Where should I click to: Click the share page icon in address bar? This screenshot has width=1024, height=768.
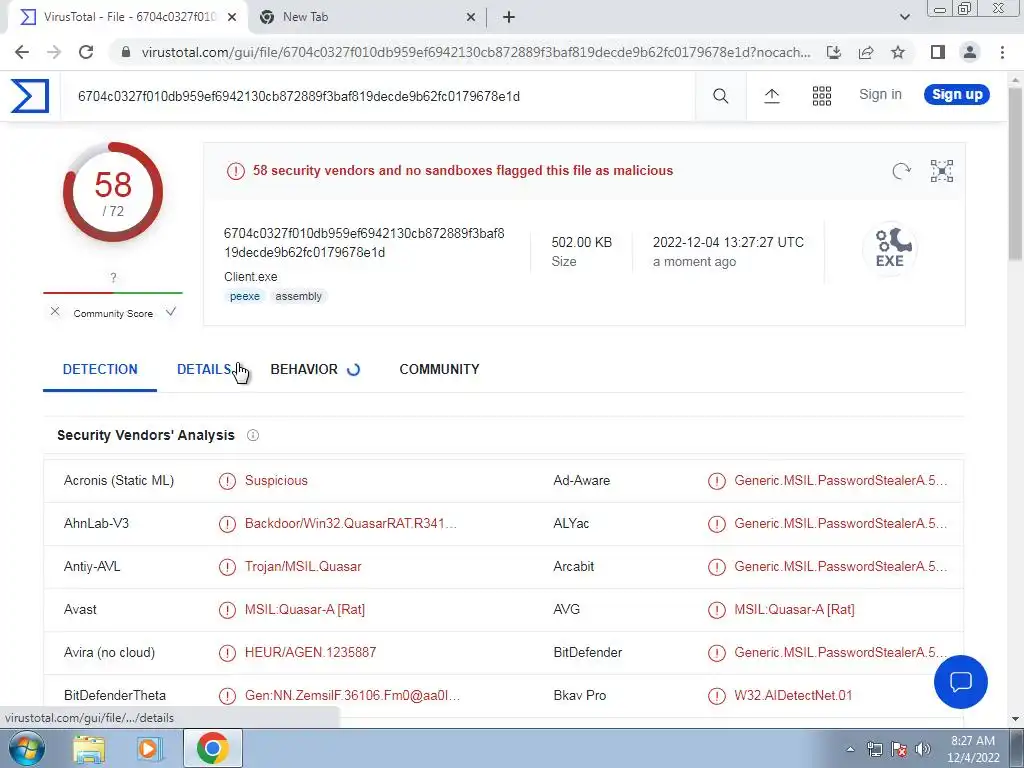pos(866,52)
